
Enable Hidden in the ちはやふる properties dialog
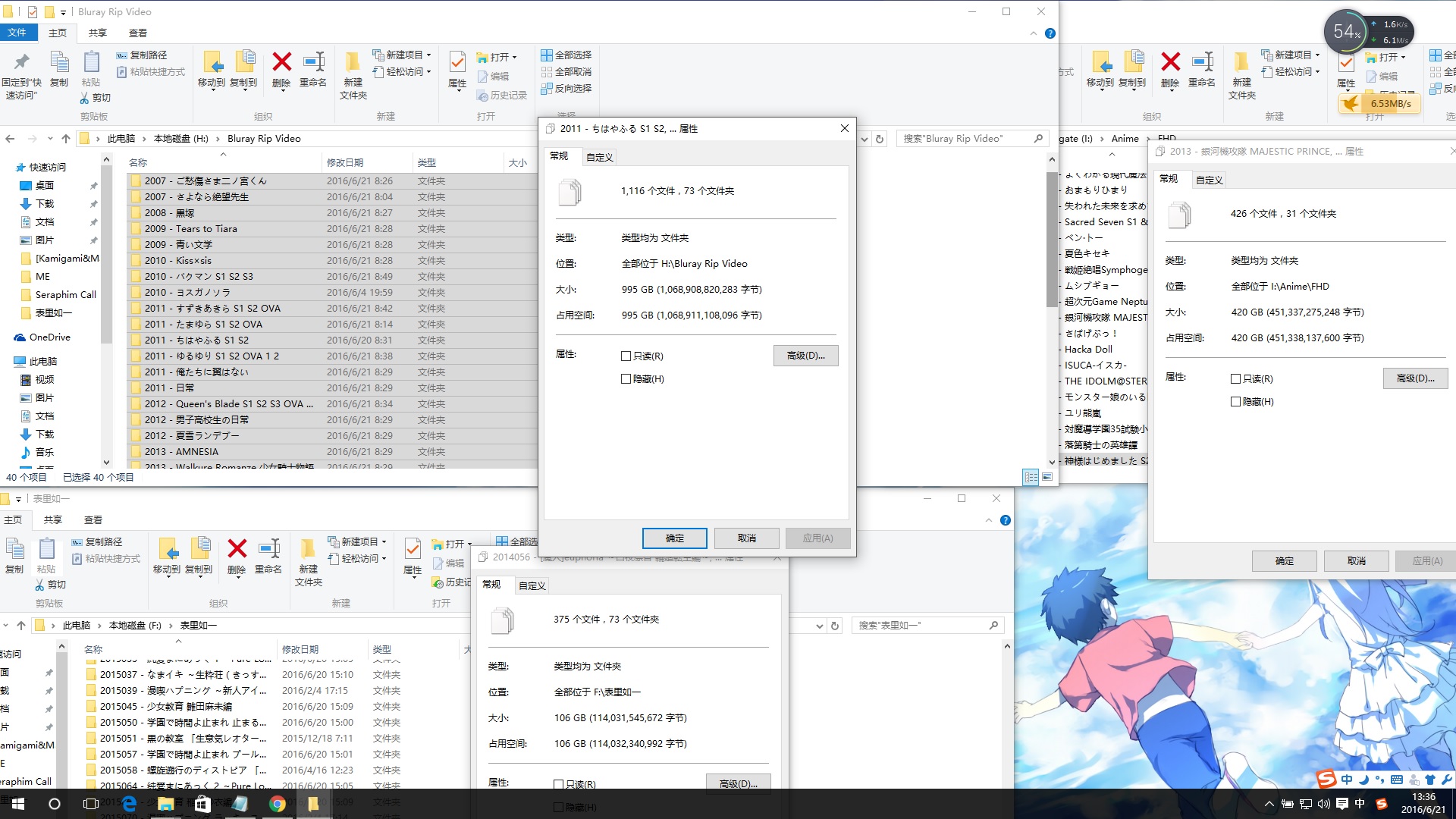click(x=626, y=379)
